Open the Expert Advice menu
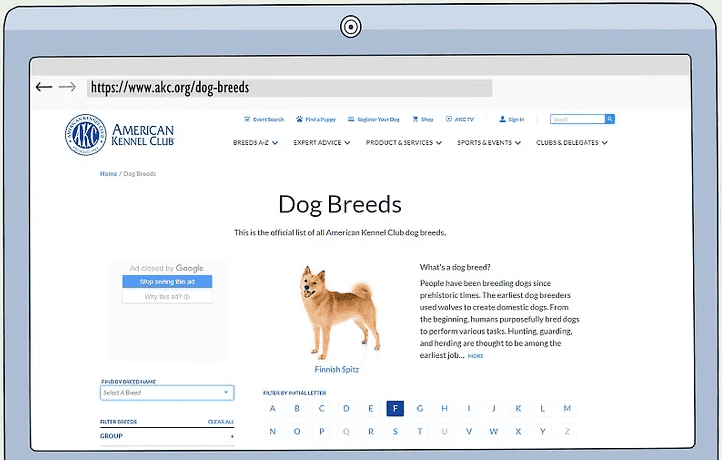This screenshot has height=460, width=722. (x=322, y=143)
